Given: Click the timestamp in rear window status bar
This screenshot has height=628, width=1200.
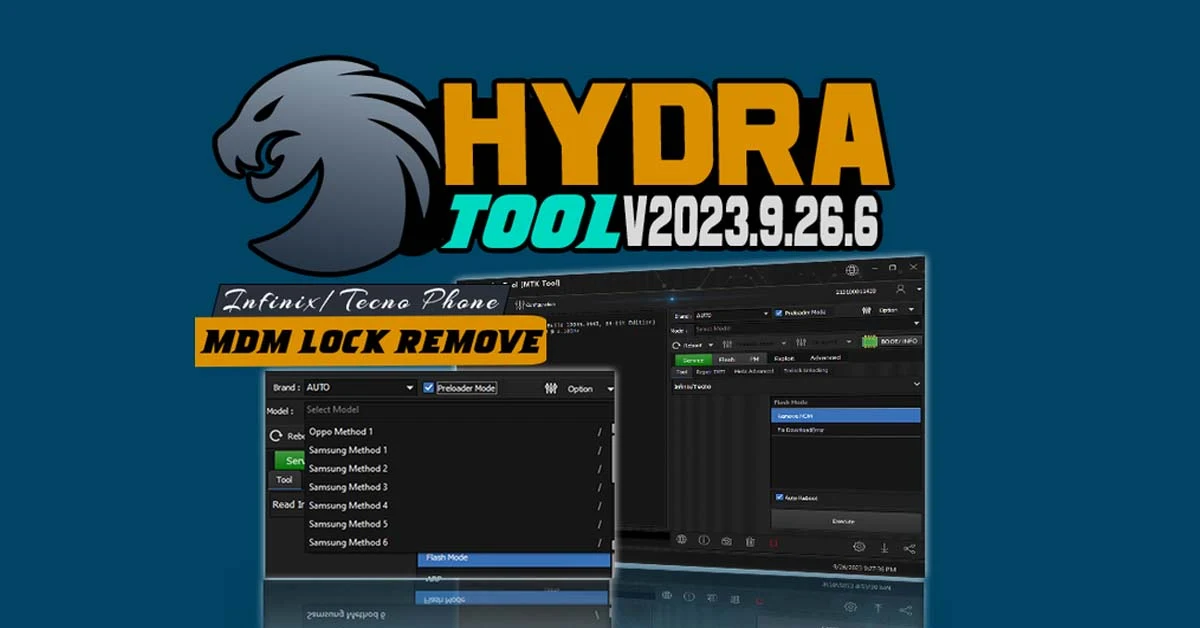Looking at the screenshot, I should [864, 568].
